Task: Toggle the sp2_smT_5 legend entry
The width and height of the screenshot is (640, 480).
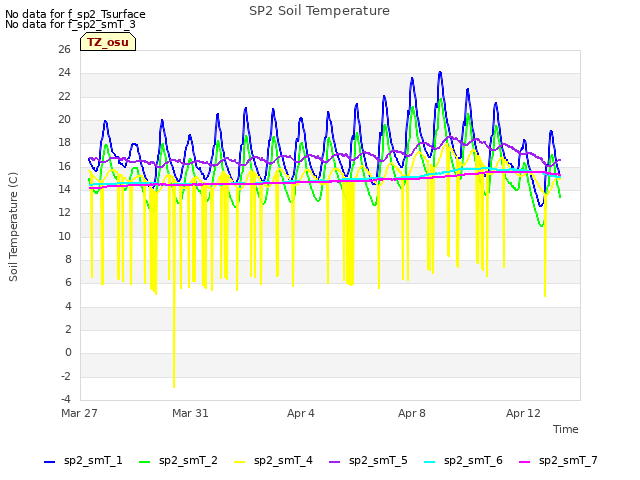Action: pyautogui.click(x=368, y=460)
